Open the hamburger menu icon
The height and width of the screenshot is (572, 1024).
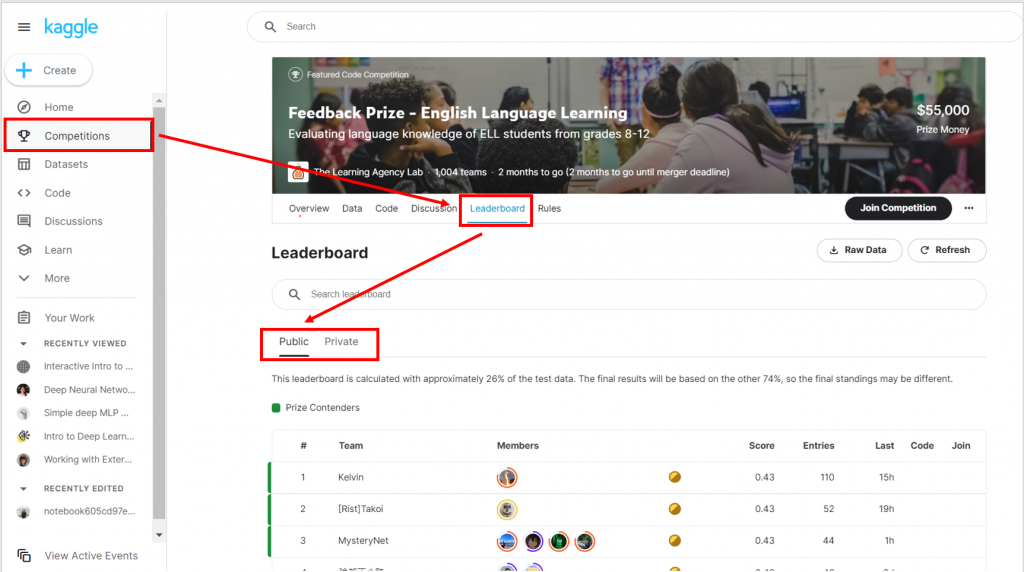[24, 27]
